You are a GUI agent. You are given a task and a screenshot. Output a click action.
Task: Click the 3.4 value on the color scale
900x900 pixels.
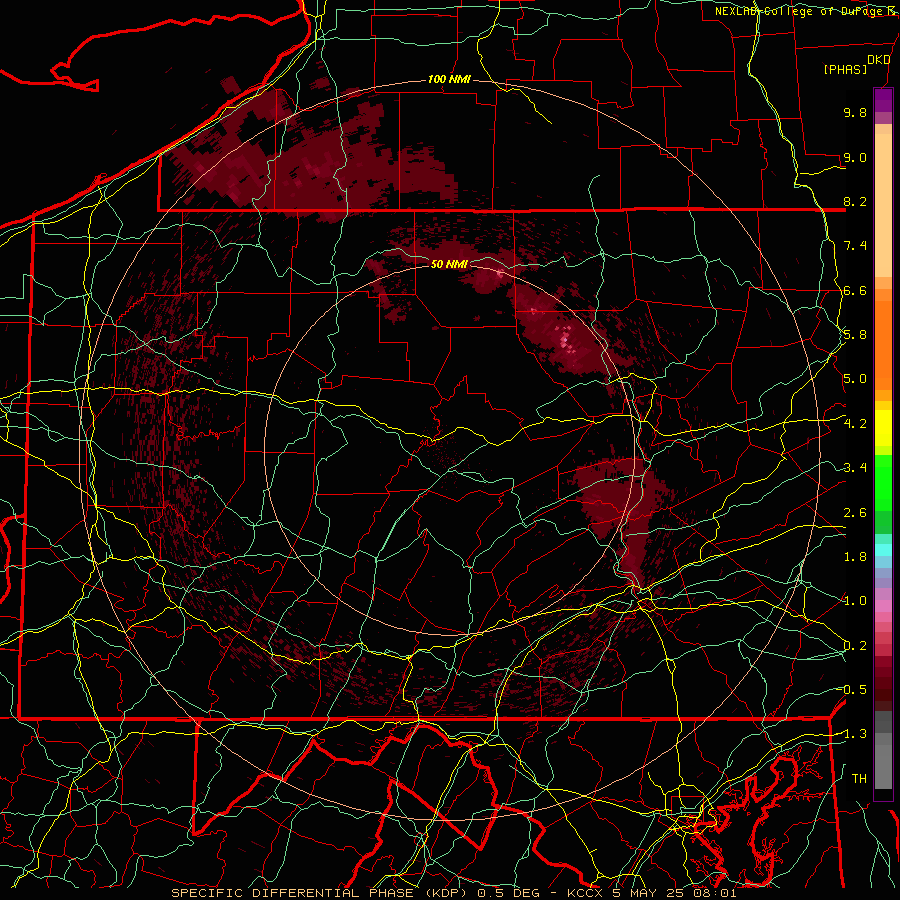tap(855, 468)
